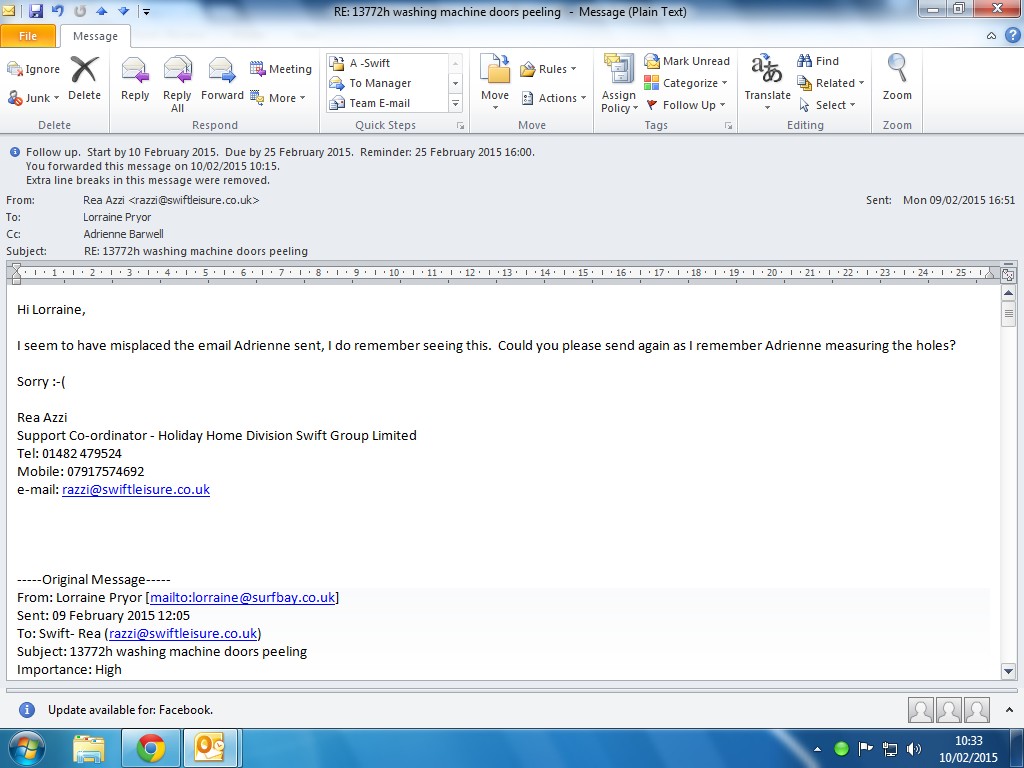Switch to Outlook taskbar button
The image size is (1024, 768).
pos(210,748)
